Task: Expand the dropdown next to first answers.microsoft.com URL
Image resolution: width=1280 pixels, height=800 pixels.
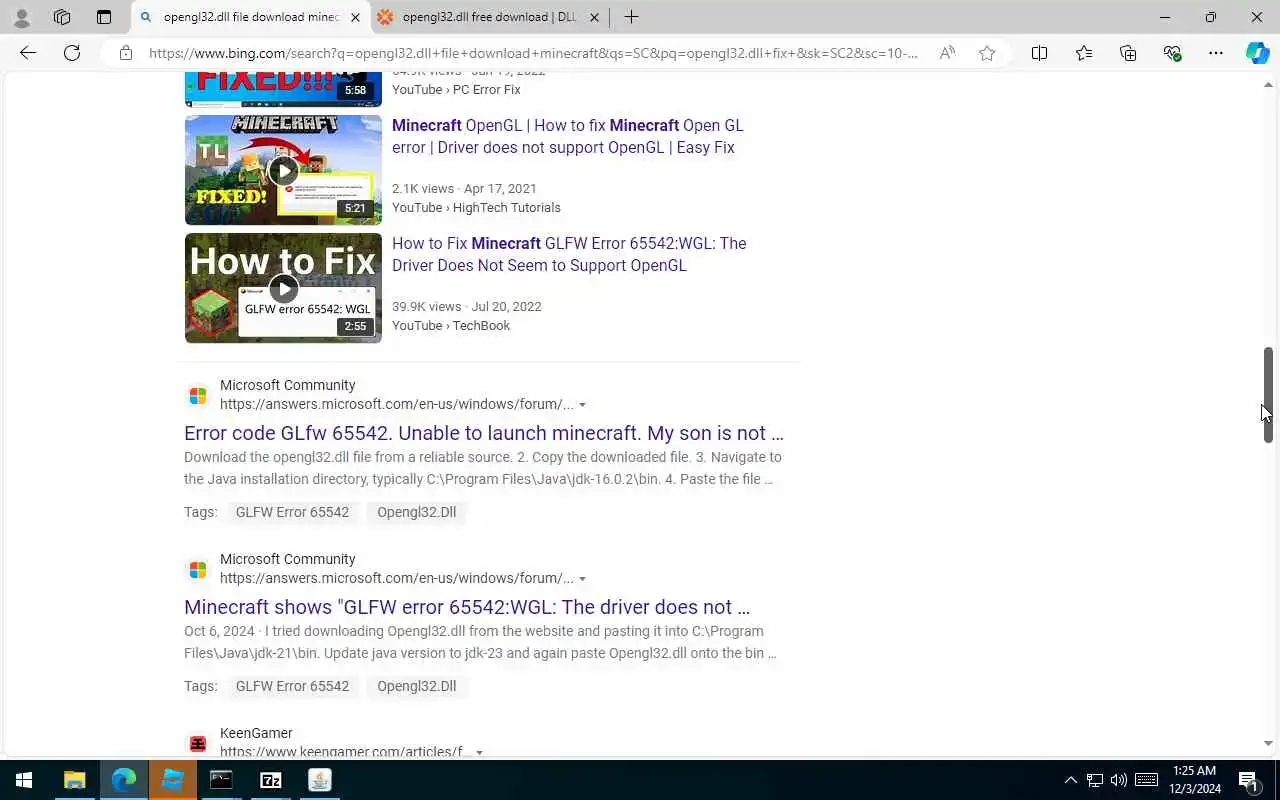Action: tap(582, 405)
